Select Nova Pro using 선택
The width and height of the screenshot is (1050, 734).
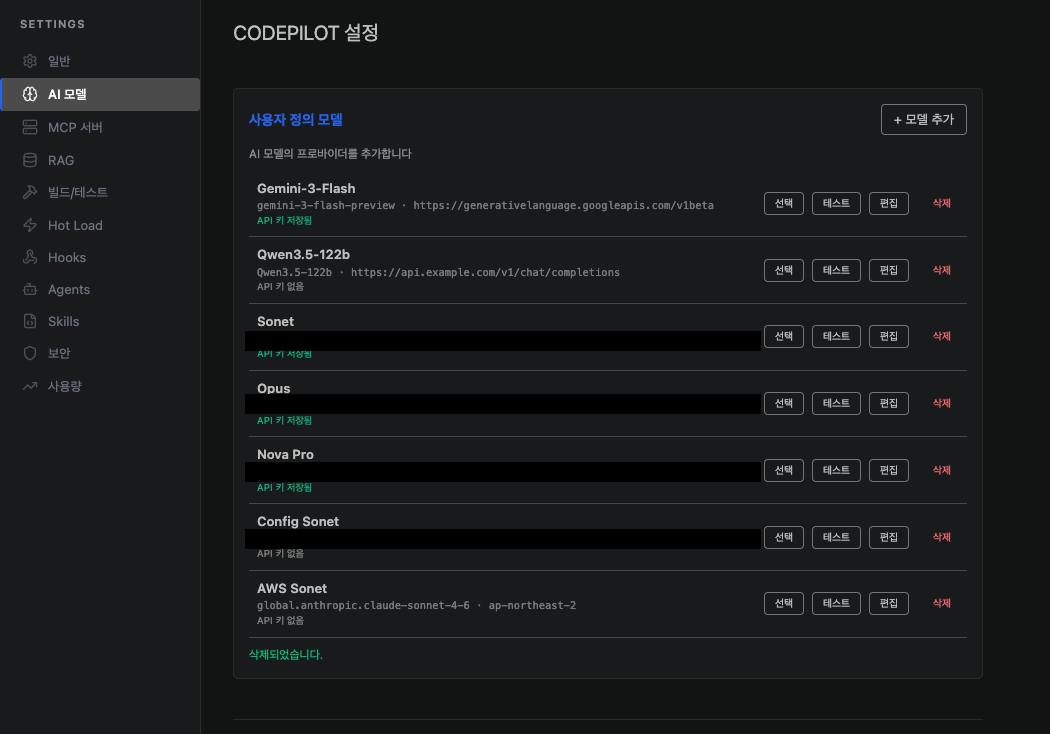click(783, 470)
